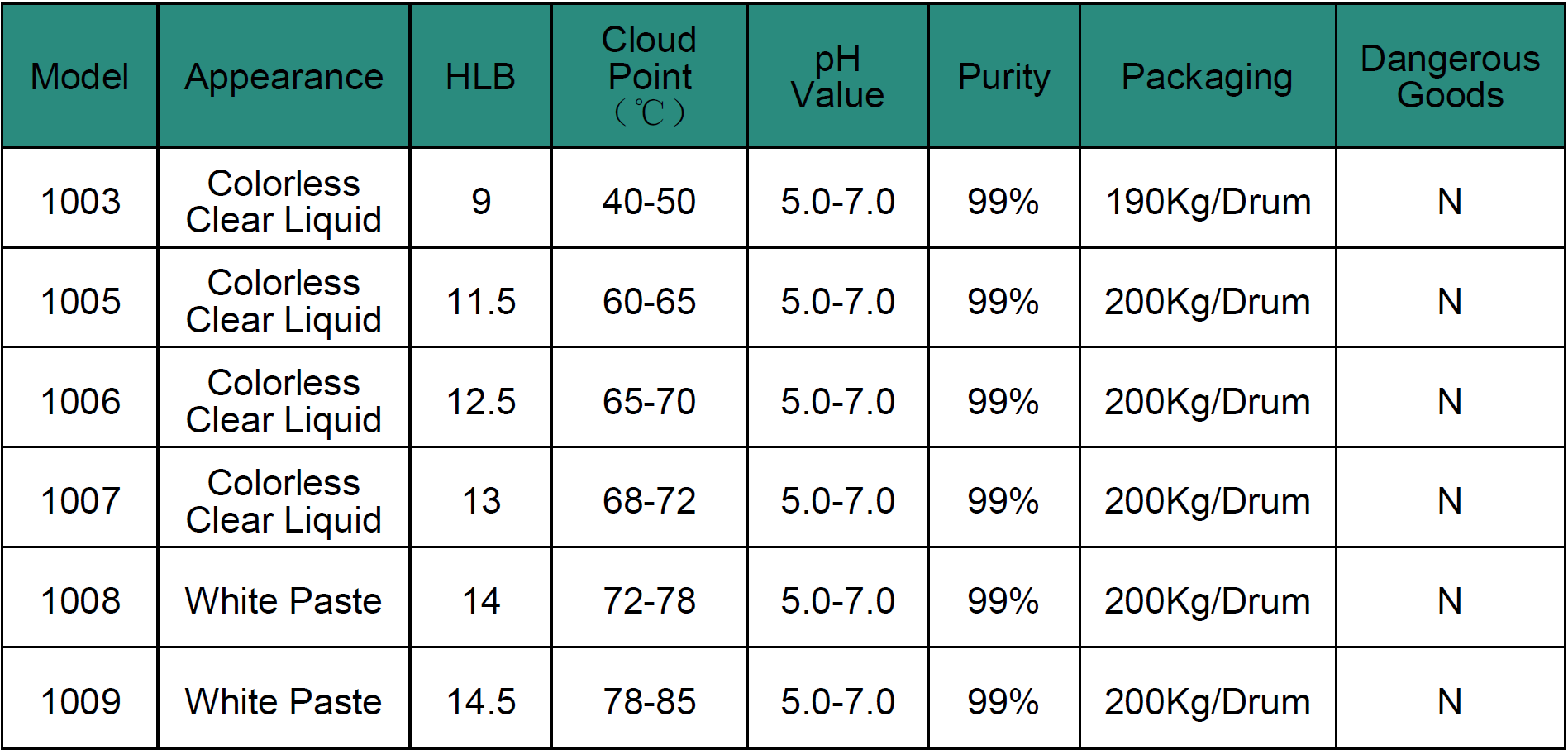Click the HLB column header
1568x750 pixels.
coord(480,76)
